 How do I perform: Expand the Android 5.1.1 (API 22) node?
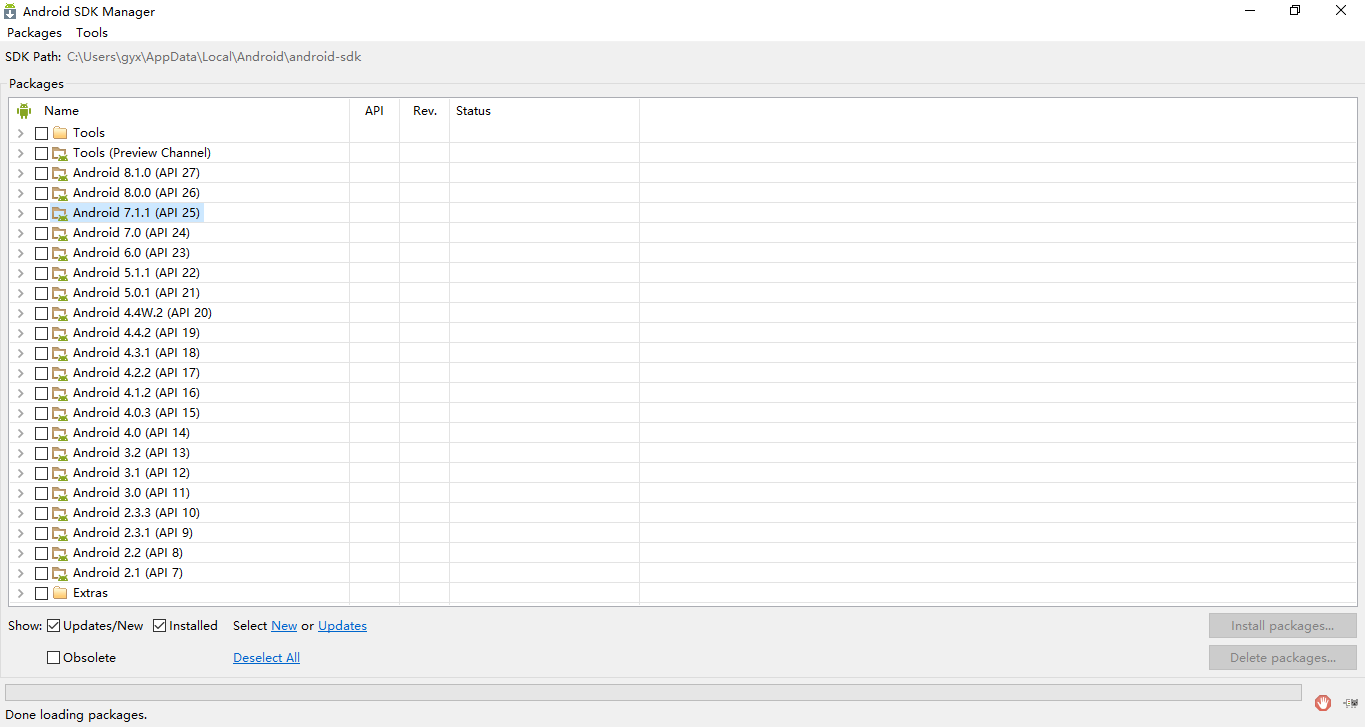[x=20, y=273]
